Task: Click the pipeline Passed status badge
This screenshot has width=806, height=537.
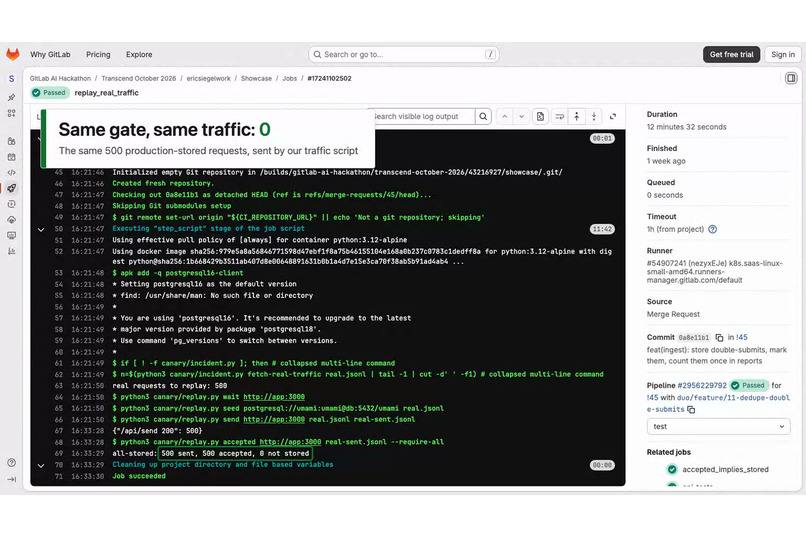Action: (749, 385)
